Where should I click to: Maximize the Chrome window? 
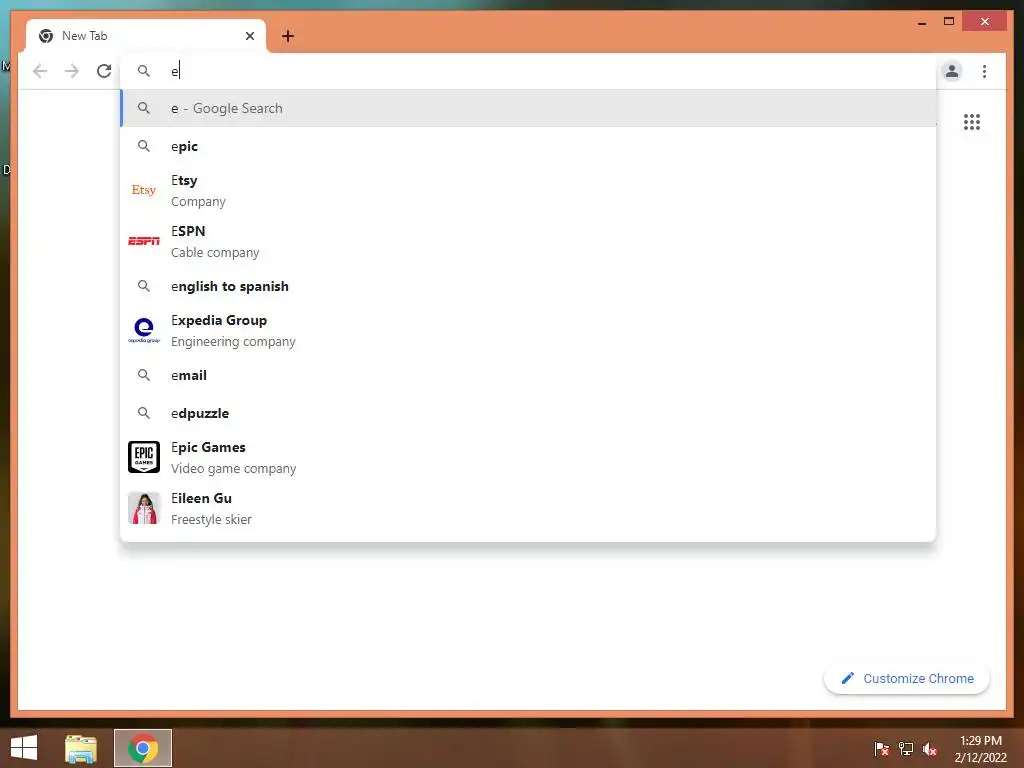pyautogui.click(x=949, y=22)
